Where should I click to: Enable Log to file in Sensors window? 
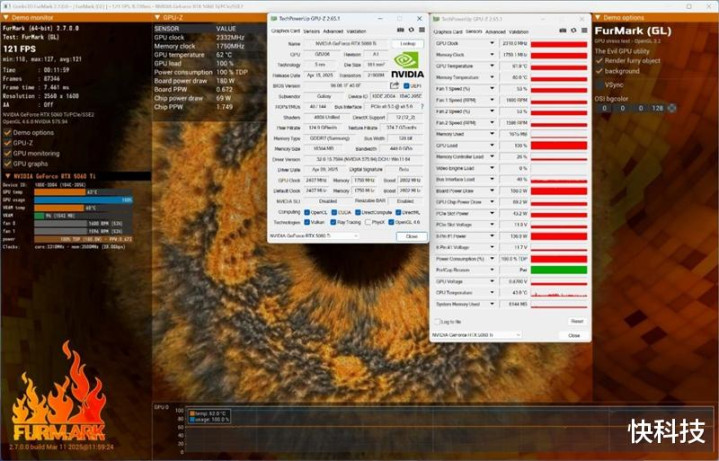(437, 322)
